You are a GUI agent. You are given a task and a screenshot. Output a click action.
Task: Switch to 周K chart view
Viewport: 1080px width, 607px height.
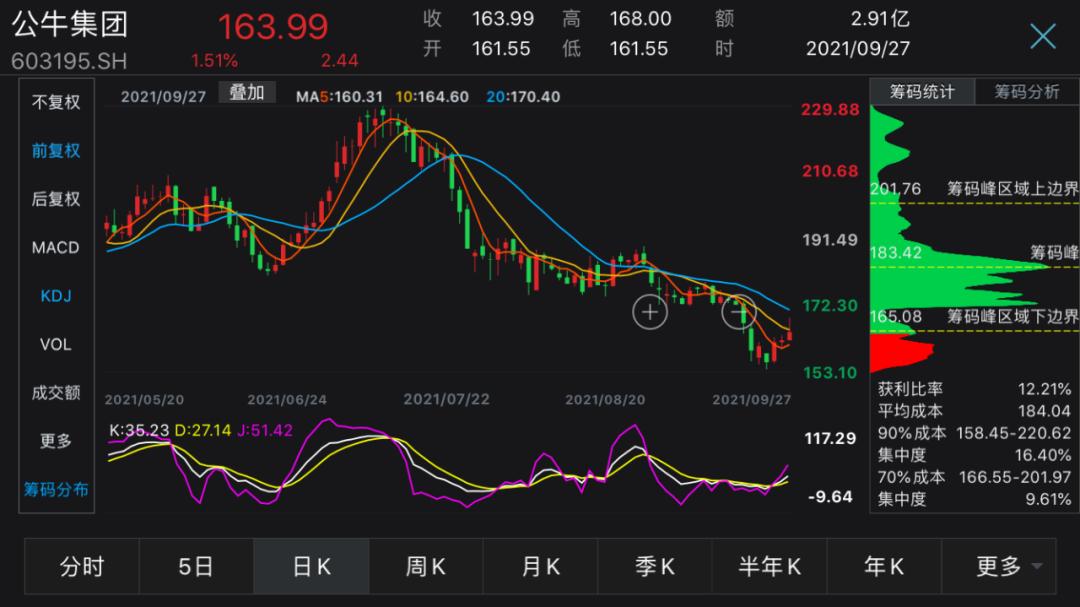click(426, 566)
